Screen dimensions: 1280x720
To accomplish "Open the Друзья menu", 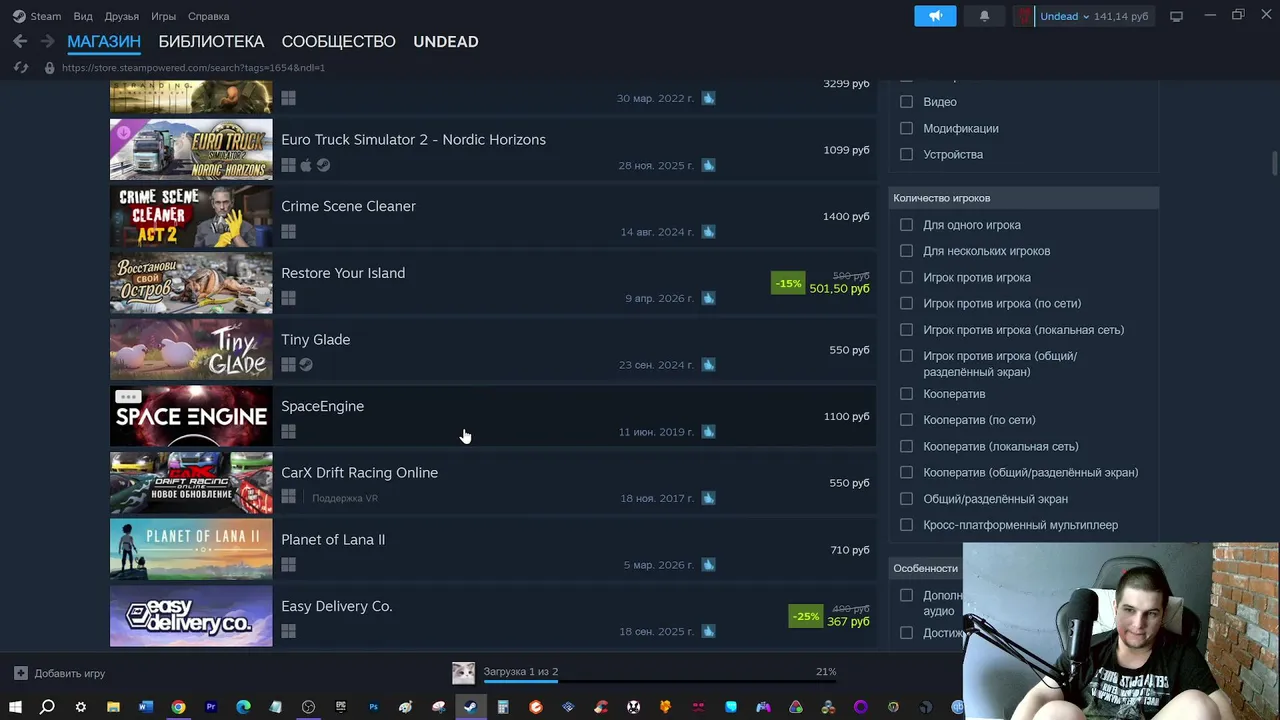I will pos(122,16).
